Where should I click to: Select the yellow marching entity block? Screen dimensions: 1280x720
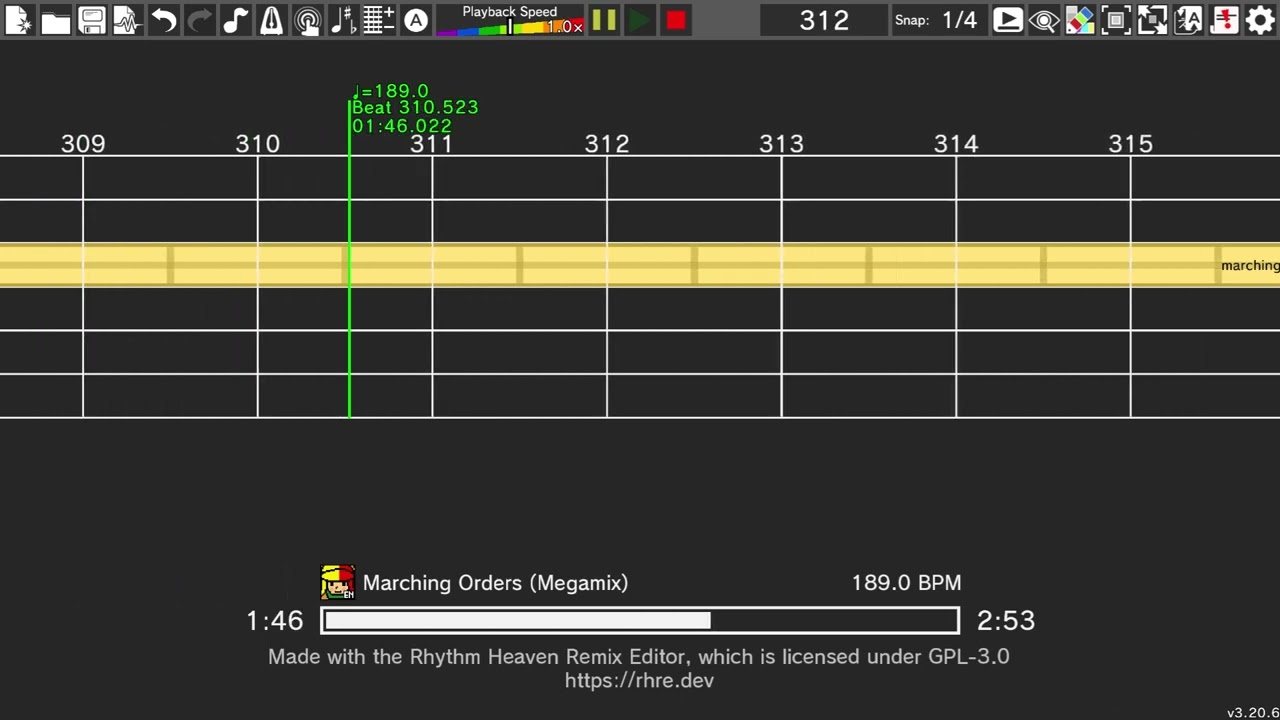tap(640, 265)
